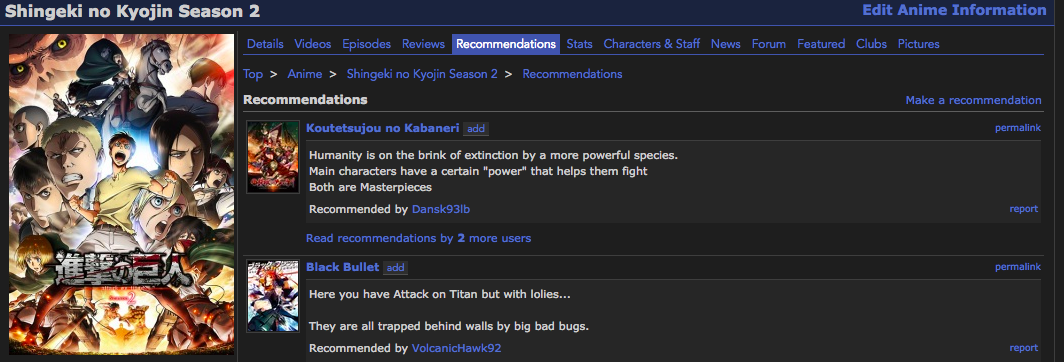This screenshot has height=362, width=1064.
Task: Report the Dansk93lb recommendation
Action: 1023,209
